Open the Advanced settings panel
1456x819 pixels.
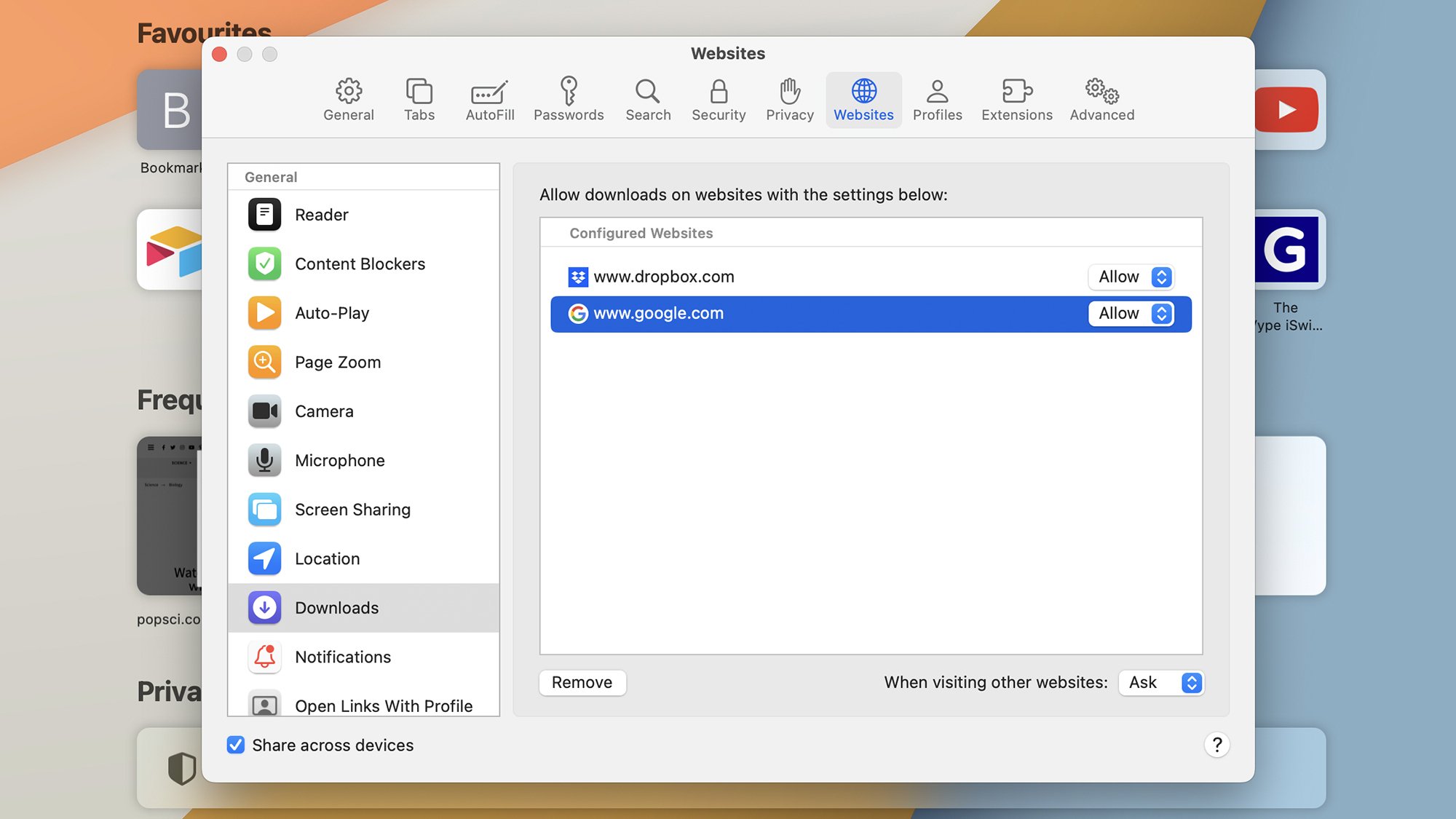tap(1101, 97)
